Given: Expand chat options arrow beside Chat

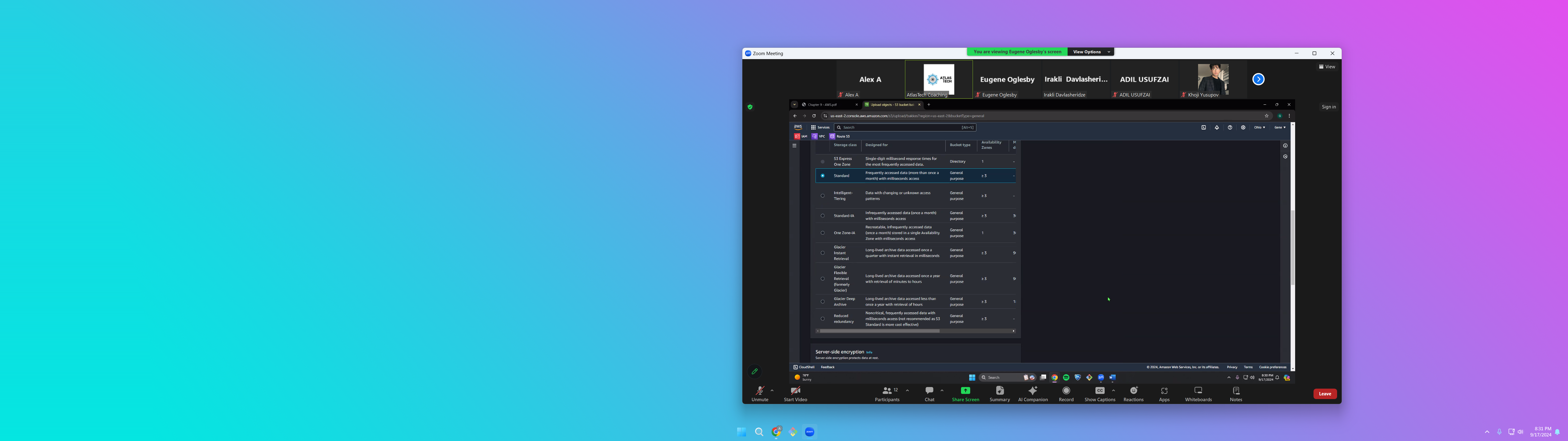Looking at the screenshot, I should coord(942,390).
